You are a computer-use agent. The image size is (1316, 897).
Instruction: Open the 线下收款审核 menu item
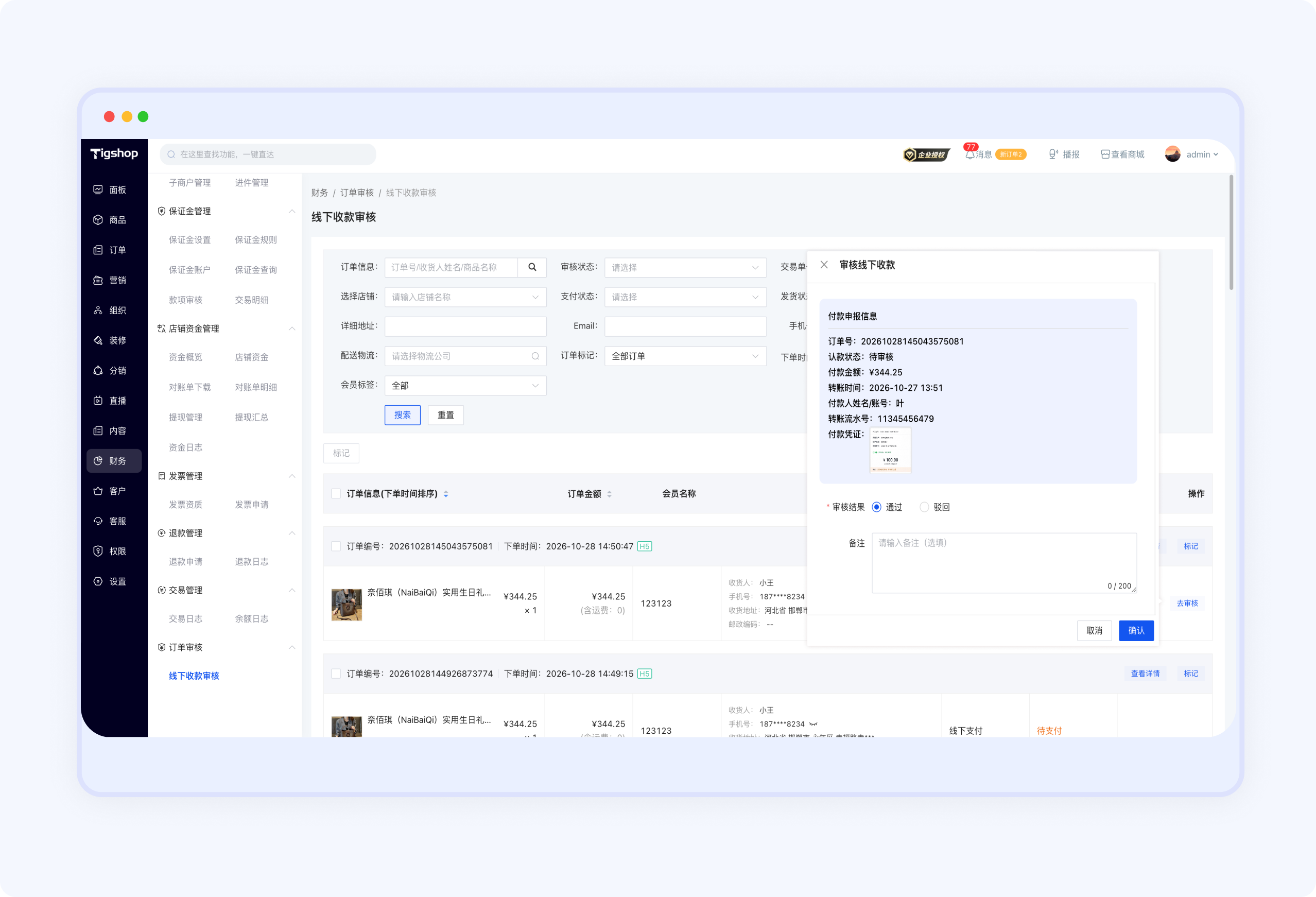click(x=194, y=676)
